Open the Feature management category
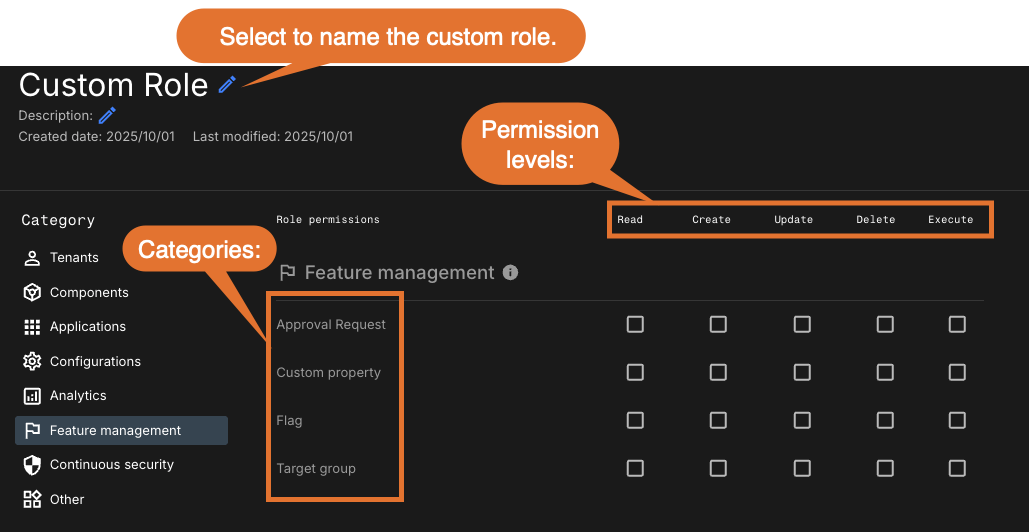The image size is (1029, 532). click(x=115, y=431)
